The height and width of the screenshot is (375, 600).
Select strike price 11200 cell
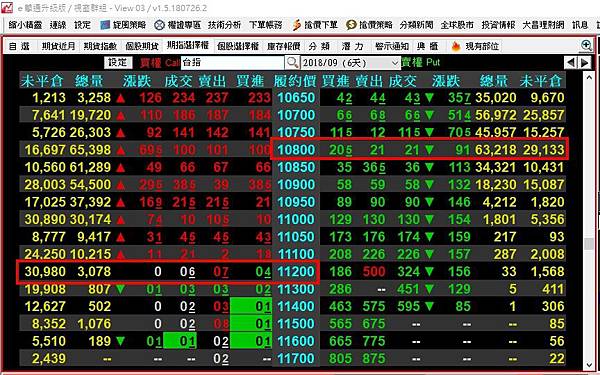[x=296, y=272]
